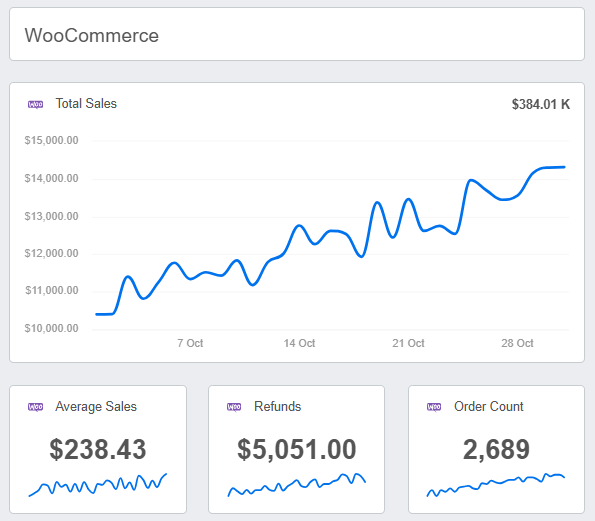
Task: Click the $15,000.00 axis label
Action: click(x=51, y=140)
